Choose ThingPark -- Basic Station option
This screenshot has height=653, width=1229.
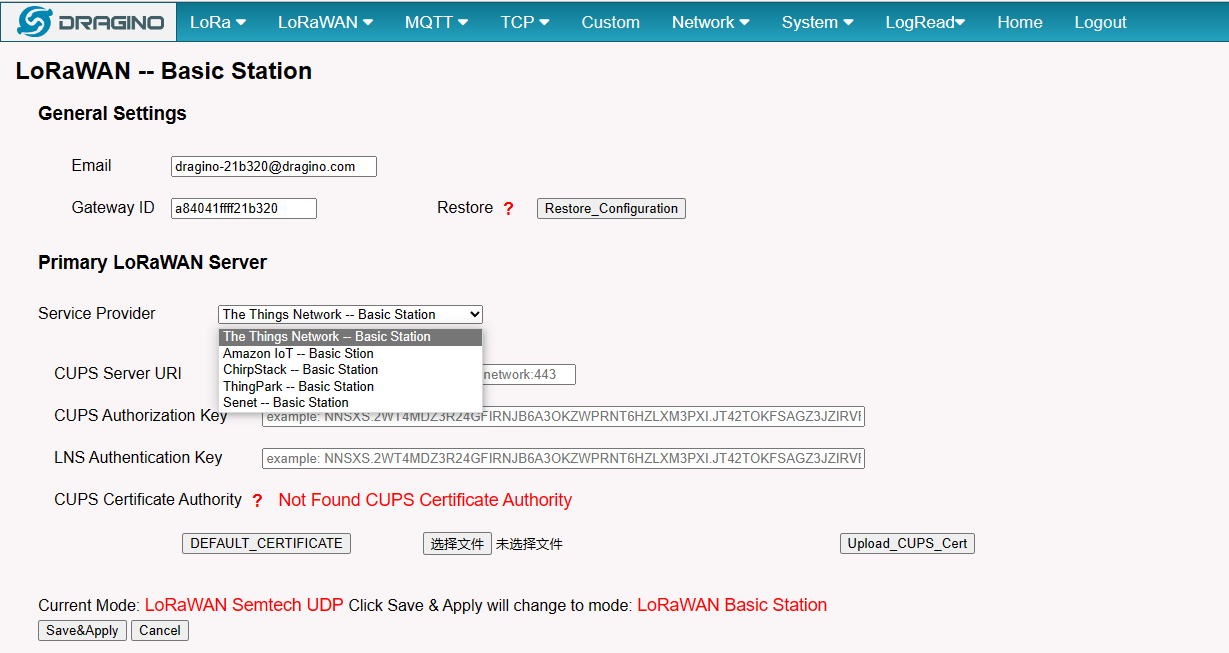(350, 386)
